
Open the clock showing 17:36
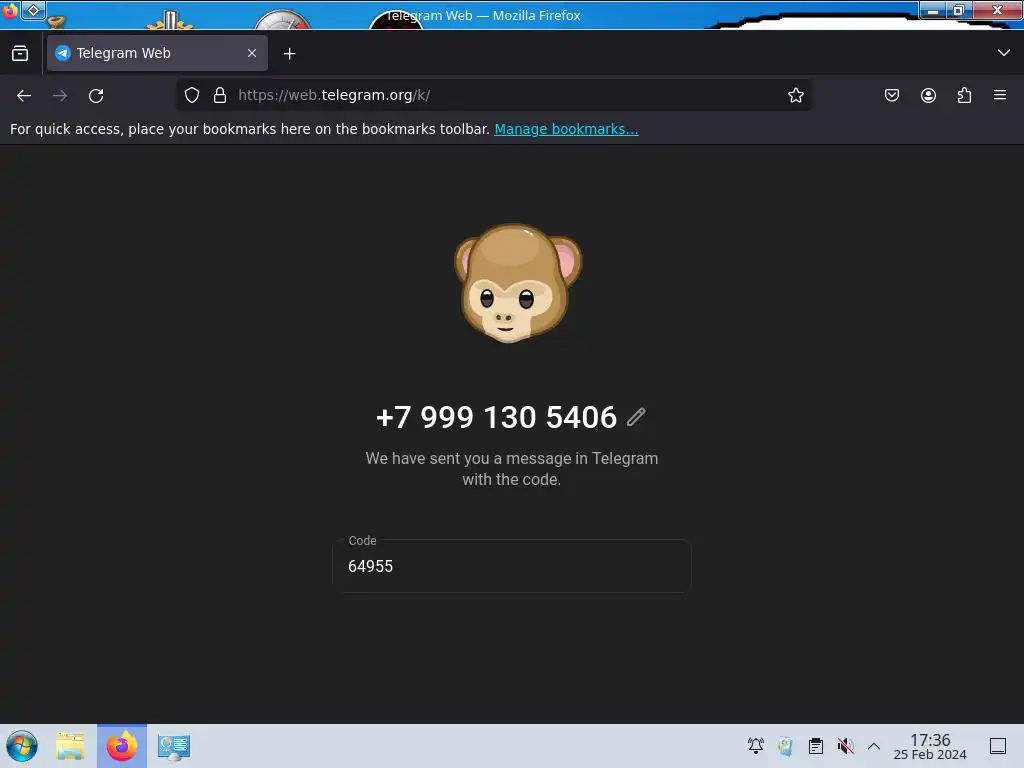(930, 746)
